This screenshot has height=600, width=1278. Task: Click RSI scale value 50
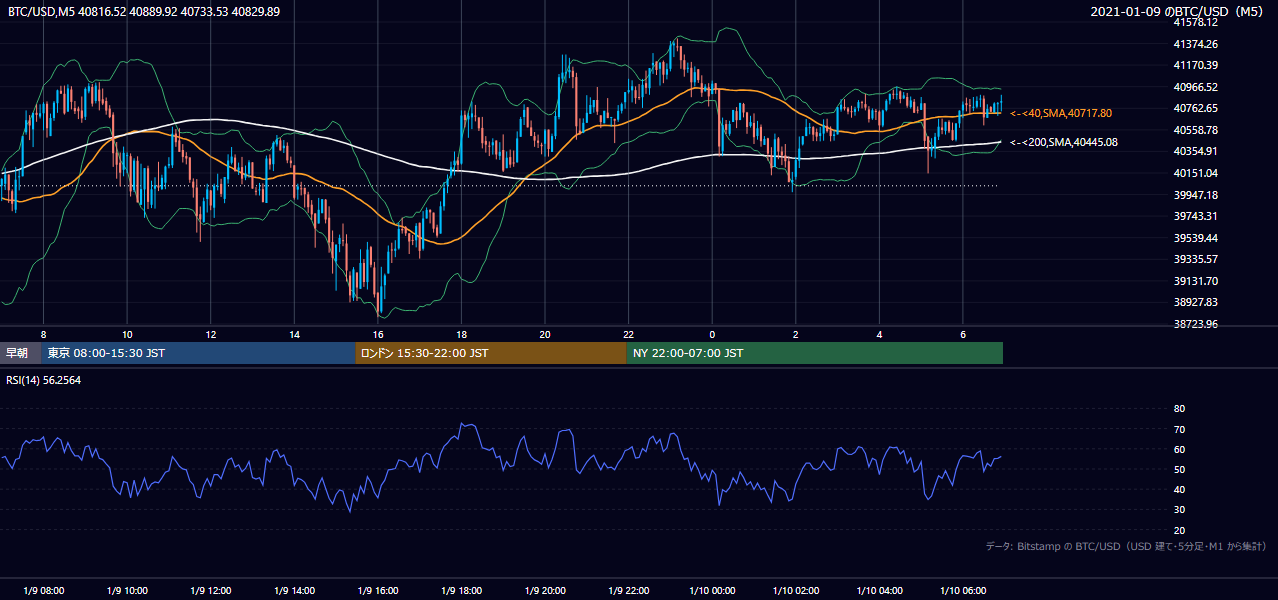pyautogui.click(x=1179, y=469)
